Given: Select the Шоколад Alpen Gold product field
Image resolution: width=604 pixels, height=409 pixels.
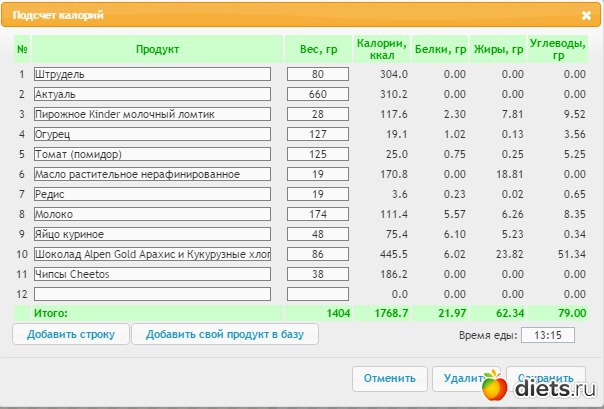Looking at the screenshot, I should pyautogui.click(x=153, y=254).
